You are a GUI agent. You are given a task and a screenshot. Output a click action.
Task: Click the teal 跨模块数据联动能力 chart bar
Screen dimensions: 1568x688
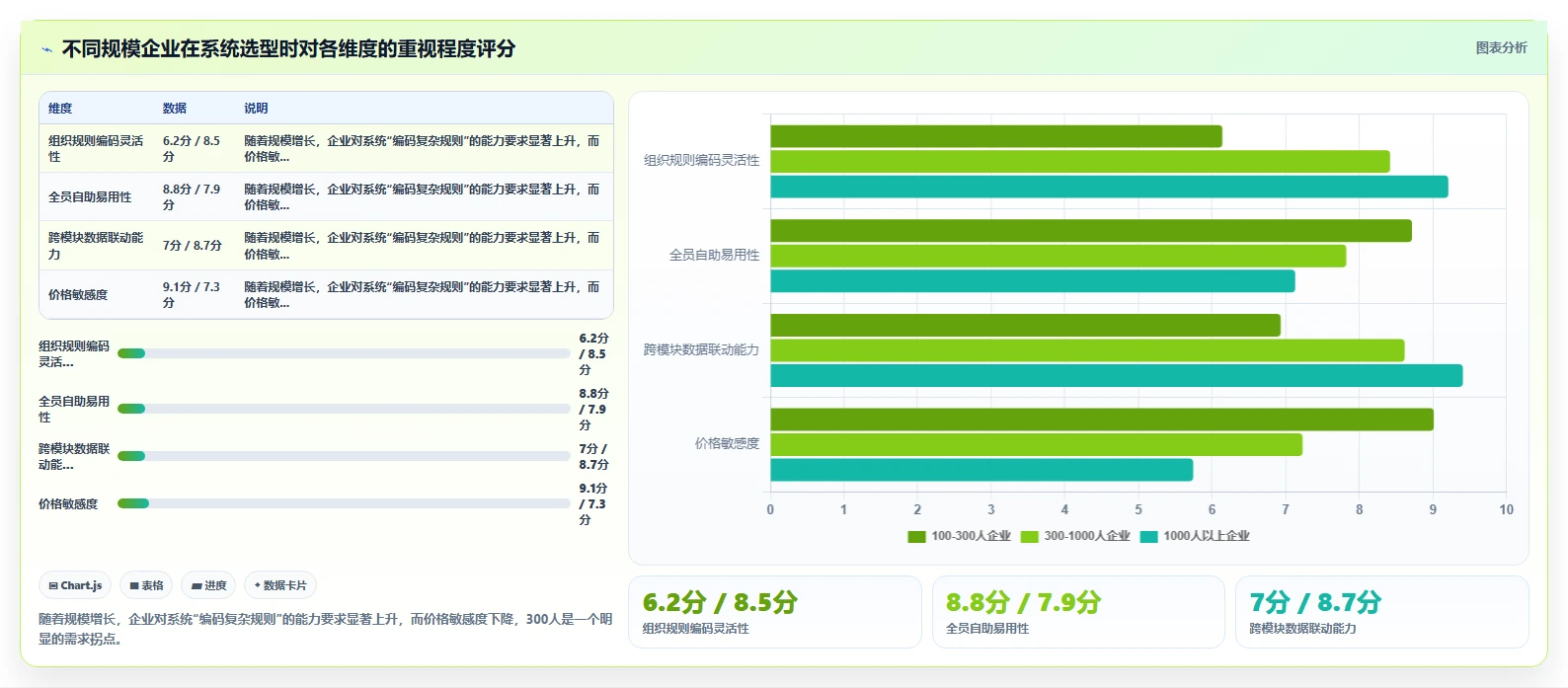pos(1116,376)
